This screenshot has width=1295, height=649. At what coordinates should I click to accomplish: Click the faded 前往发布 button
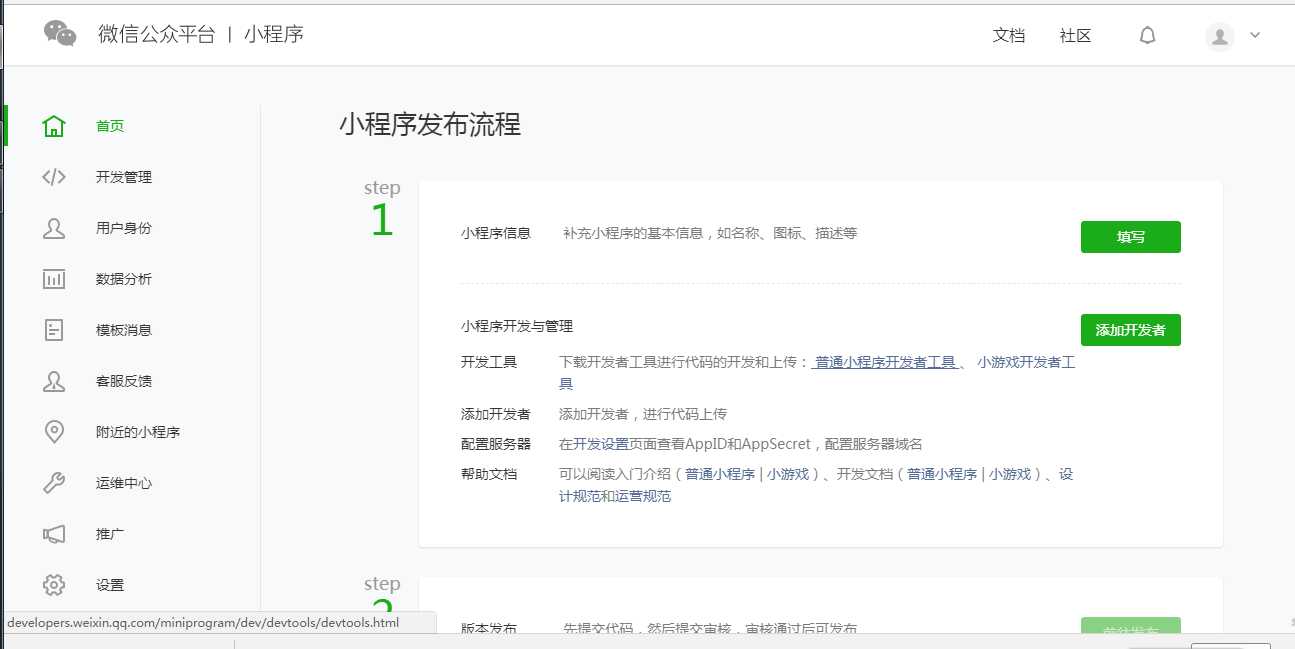[x=1131, y=626]
